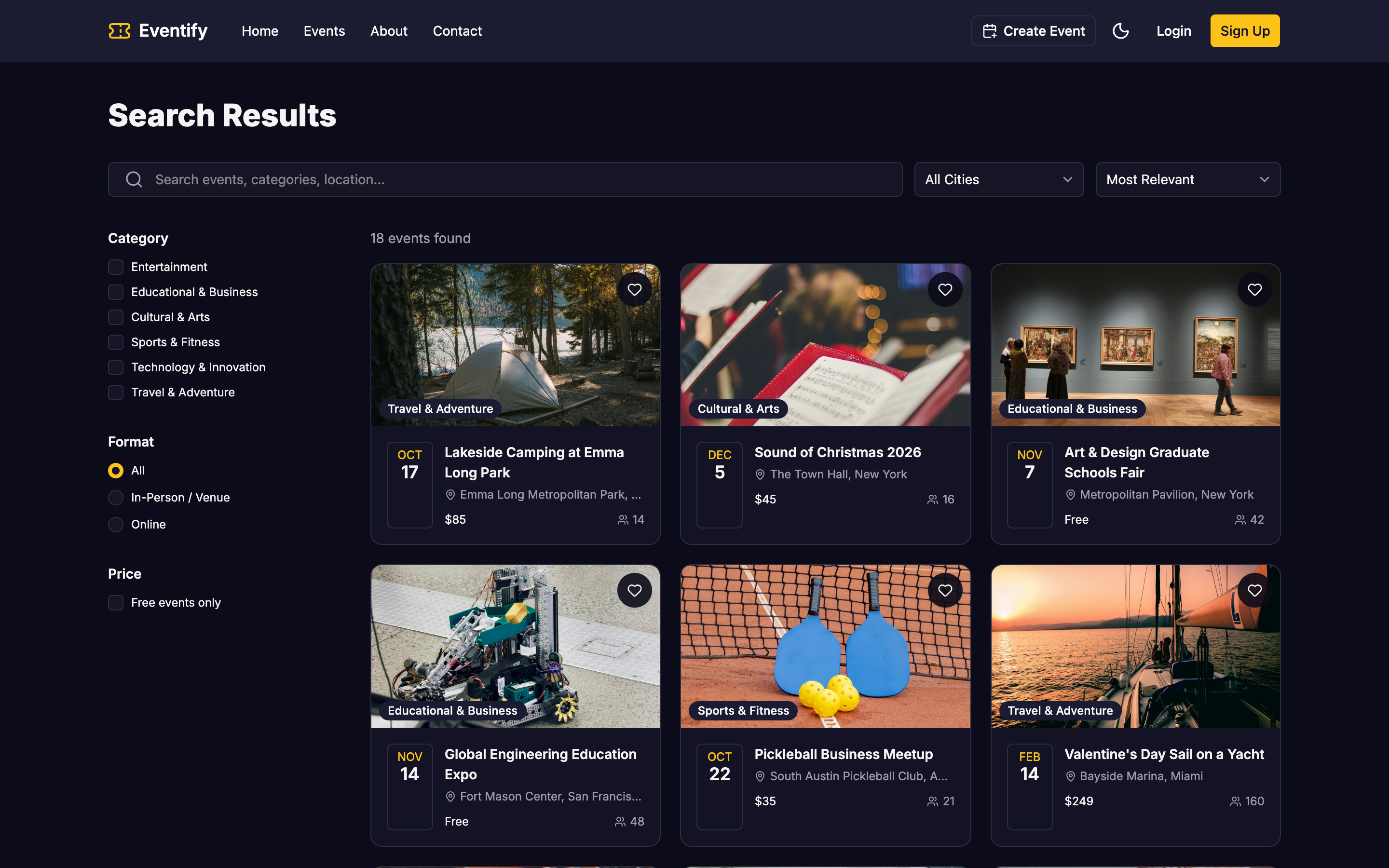Select the All format radio button
The image size is (1389, 868).
(x=116, y=471)
